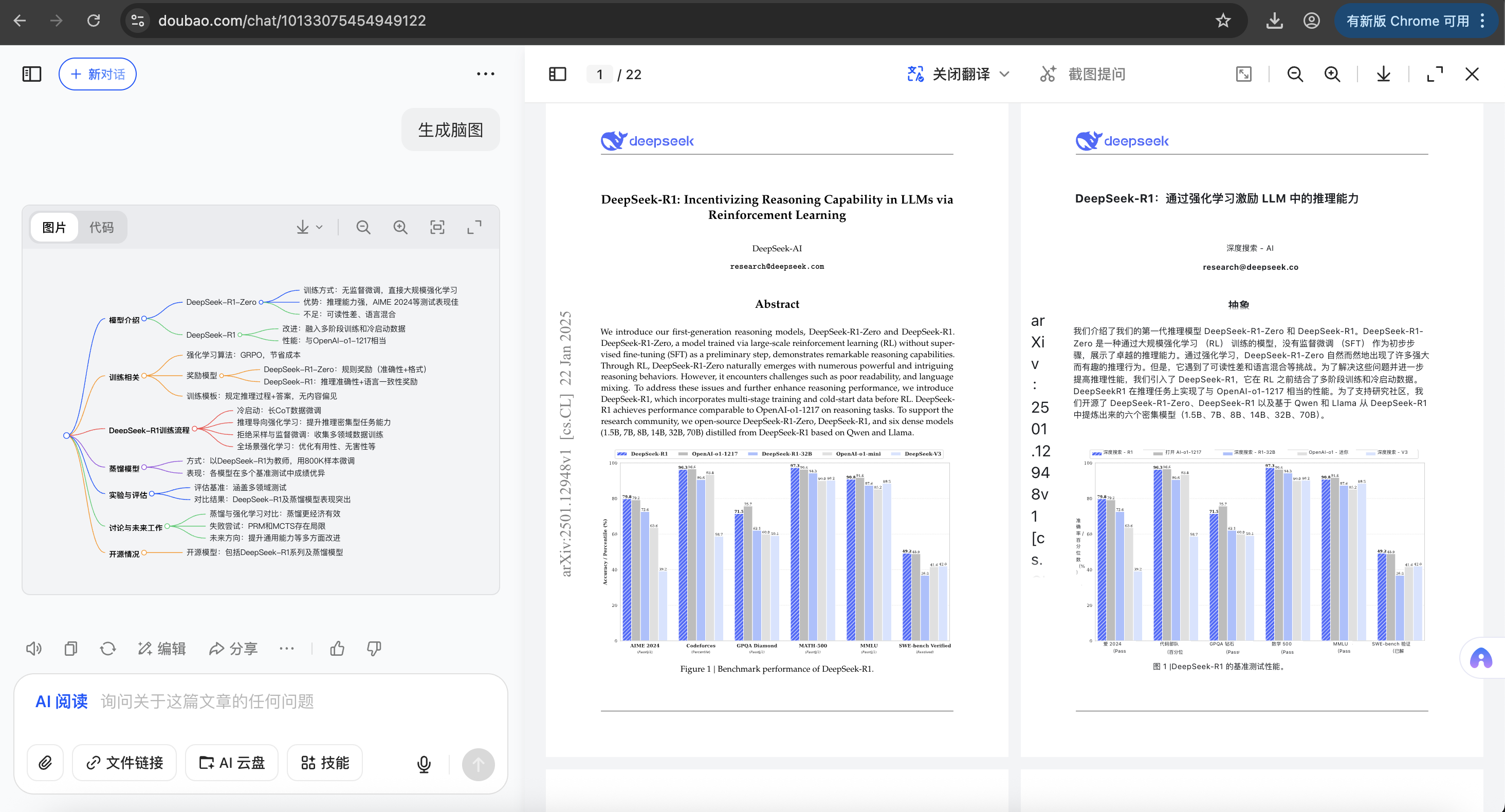Toggle the PDF thumbnail sidebar

557,74
